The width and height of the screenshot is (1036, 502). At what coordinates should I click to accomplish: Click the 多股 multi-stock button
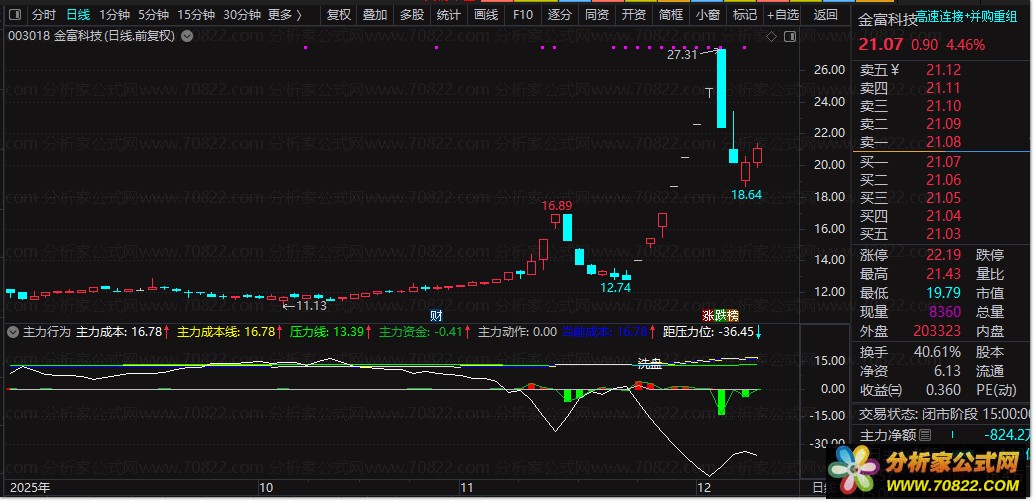(412, 15)
